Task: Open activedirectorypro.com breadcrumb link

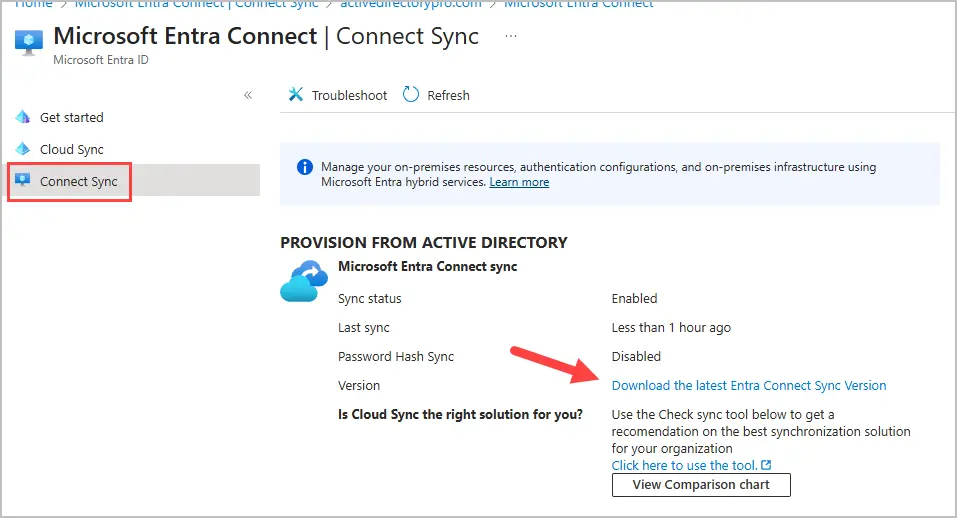Action: point(410,4)
